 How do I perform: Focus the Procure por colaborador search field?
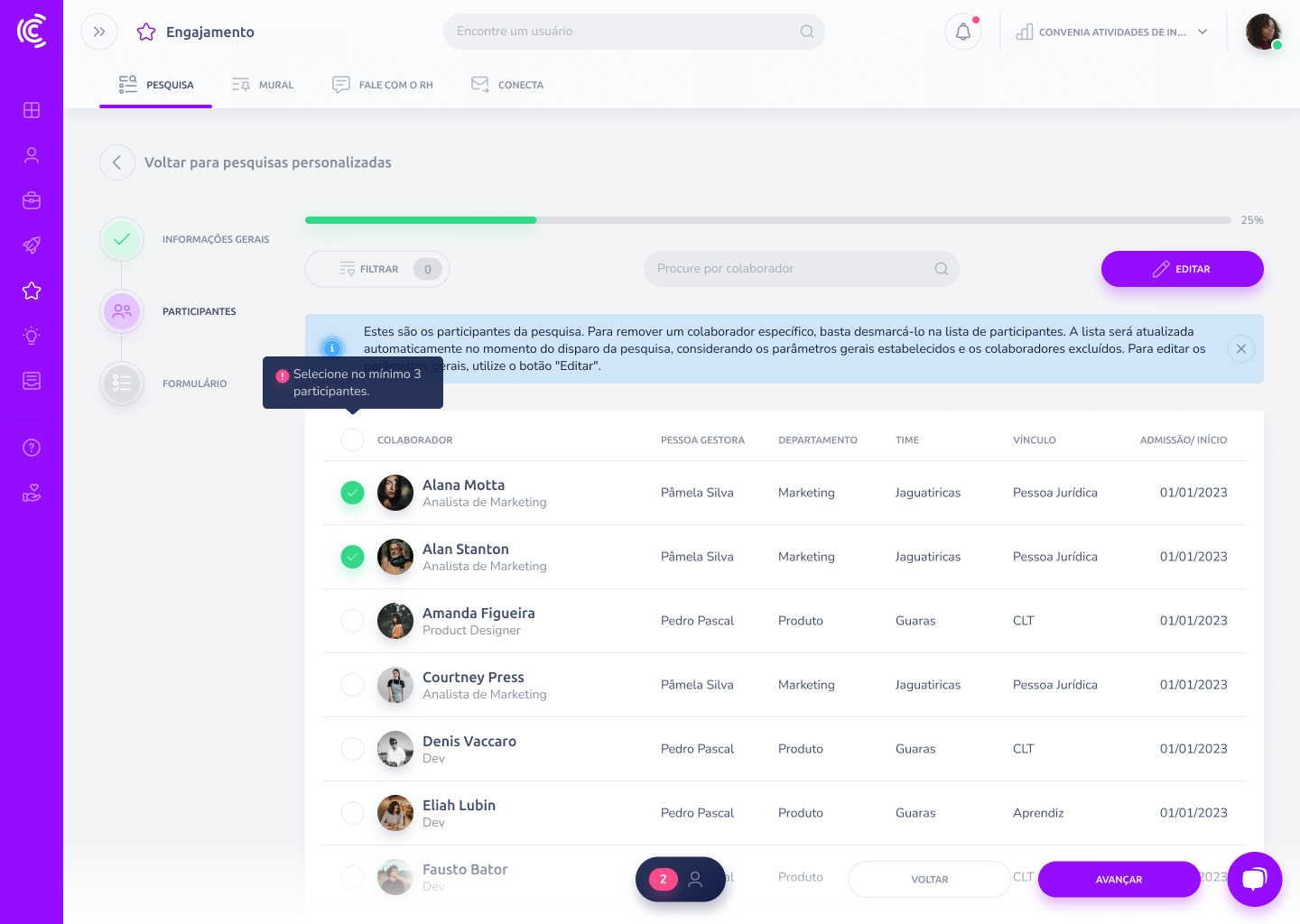click(790, 269)
